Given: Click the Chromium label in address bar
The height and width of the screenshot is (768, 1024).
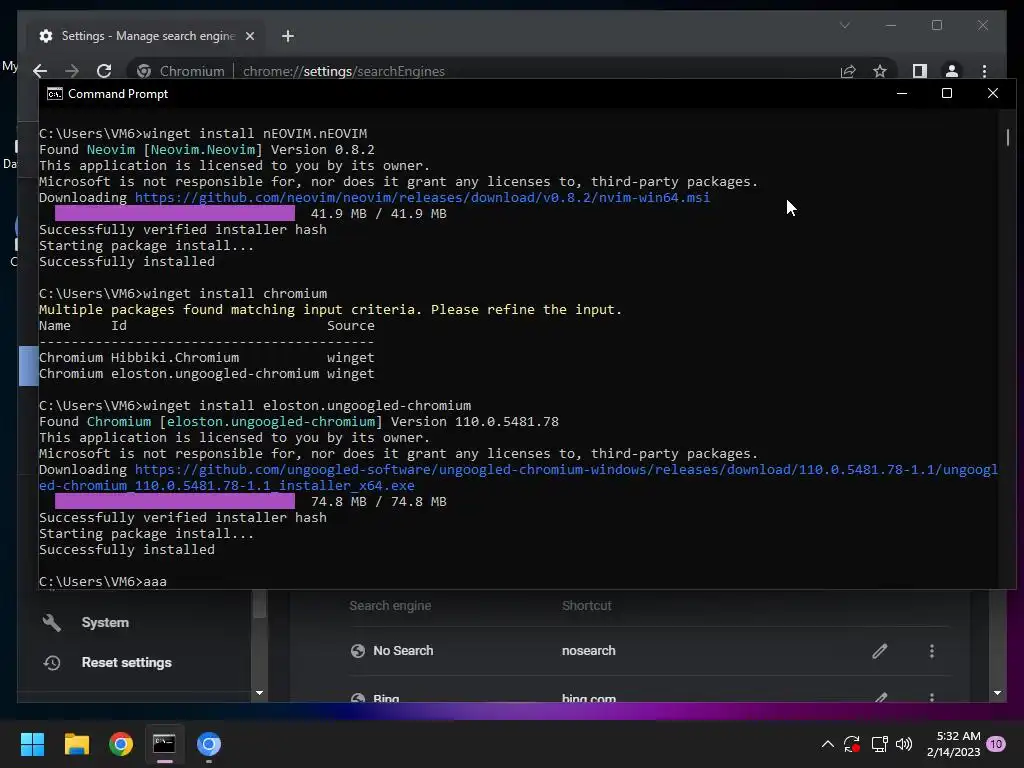Looking at the screenshot, I should click(x=192, y=71).
